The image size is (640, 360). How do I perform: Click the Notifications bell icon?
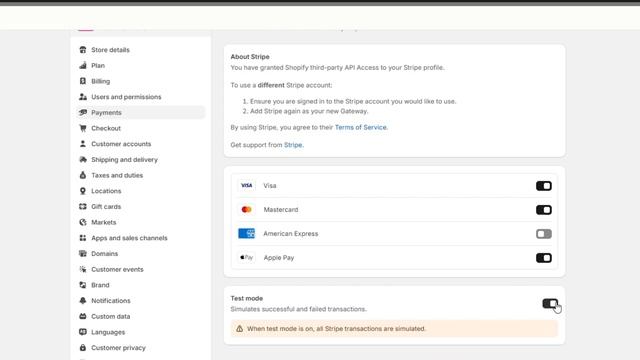(x=83, y=301)
